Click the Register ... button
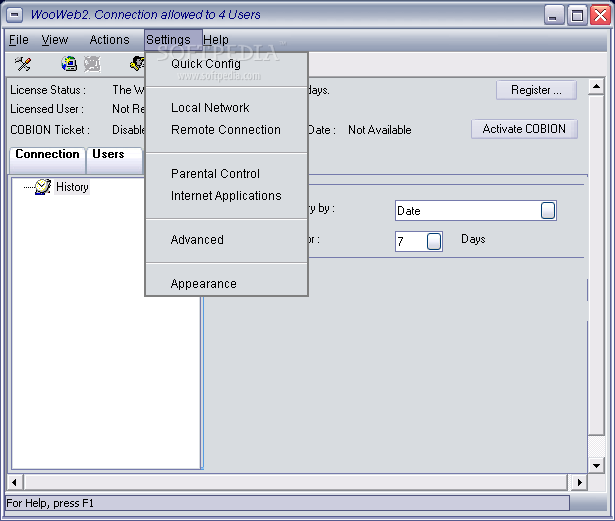The width and height of the screenshot is (615, 521). pyautogui.click(x=536, y=90)
